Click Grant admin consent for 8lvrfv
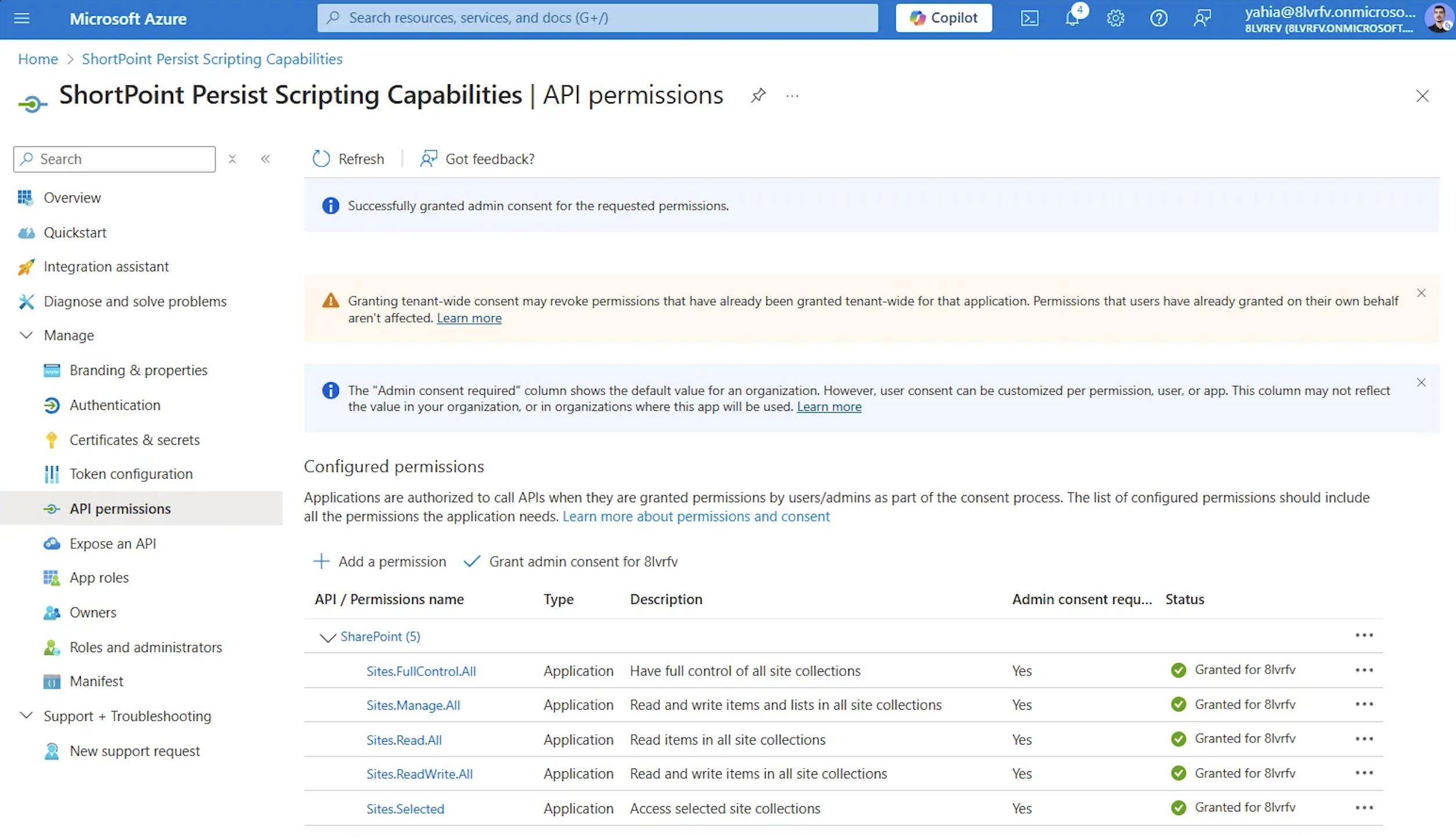Screen dimensions: 1456x837 click(x=571, y=561)
